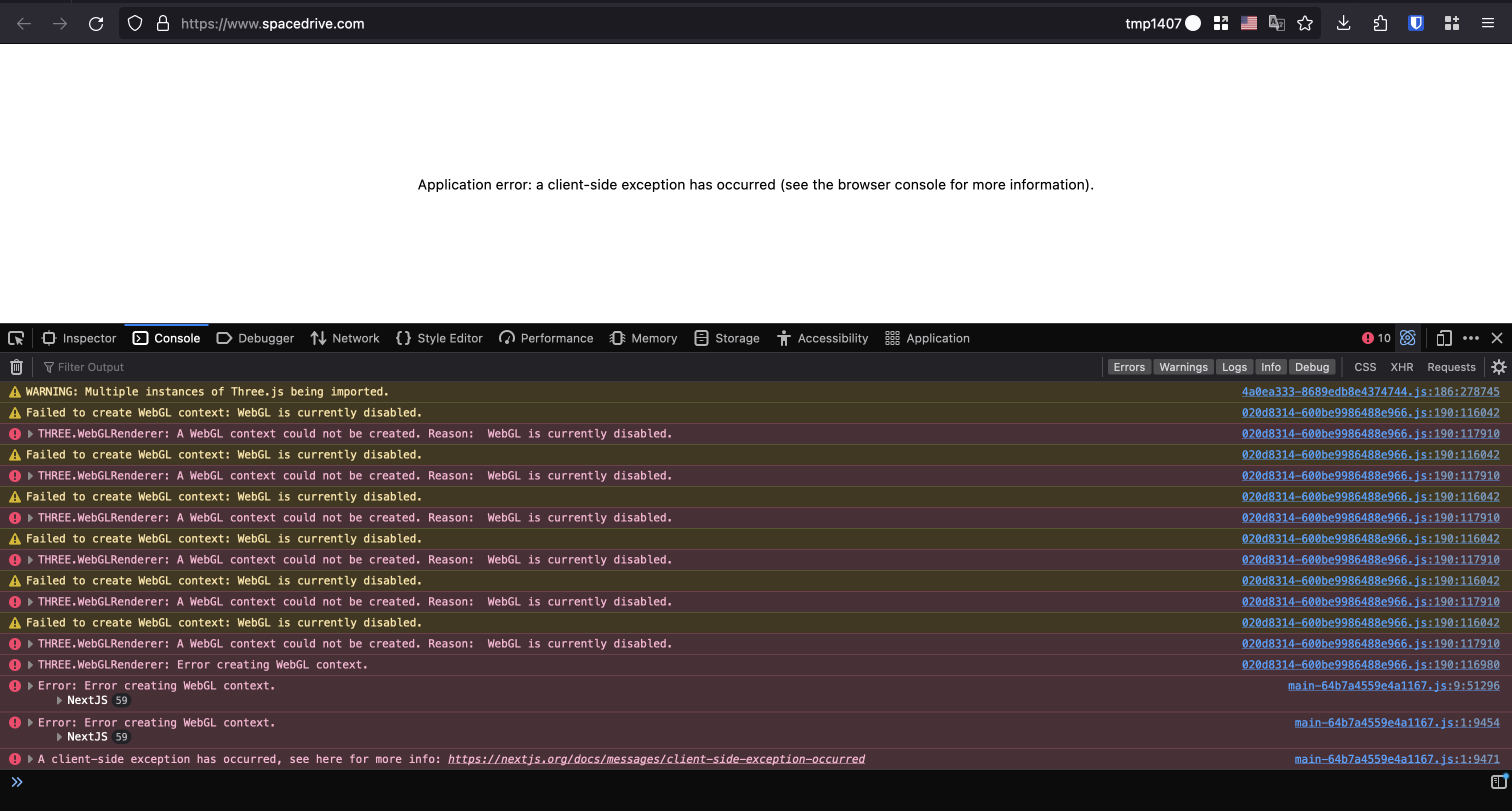Expand the client-side exception message
The width and height of the screenshot is (1512, 811).
point(29,759)
